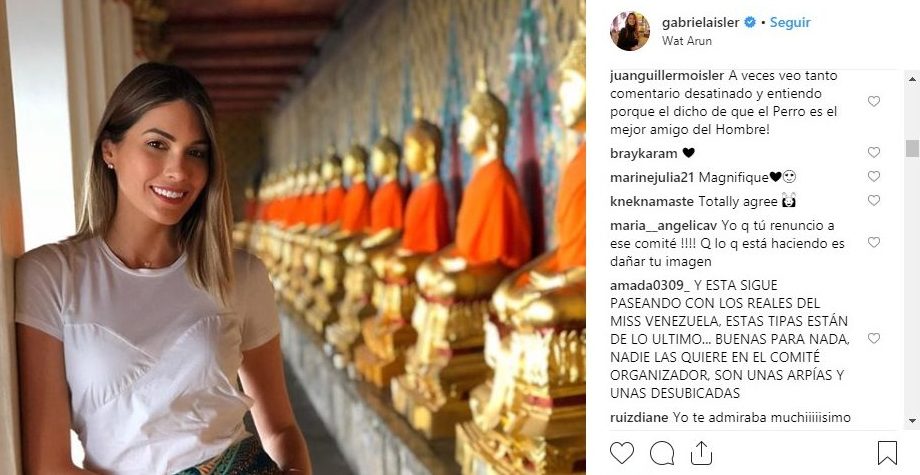Open juanguillermoisler commenter profile

667,76
